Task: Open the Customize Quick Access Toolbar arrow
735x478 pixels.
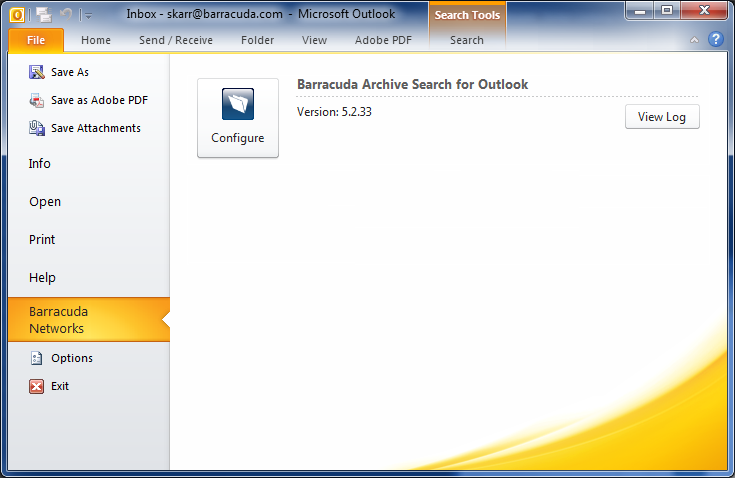Action: (88, 16)
